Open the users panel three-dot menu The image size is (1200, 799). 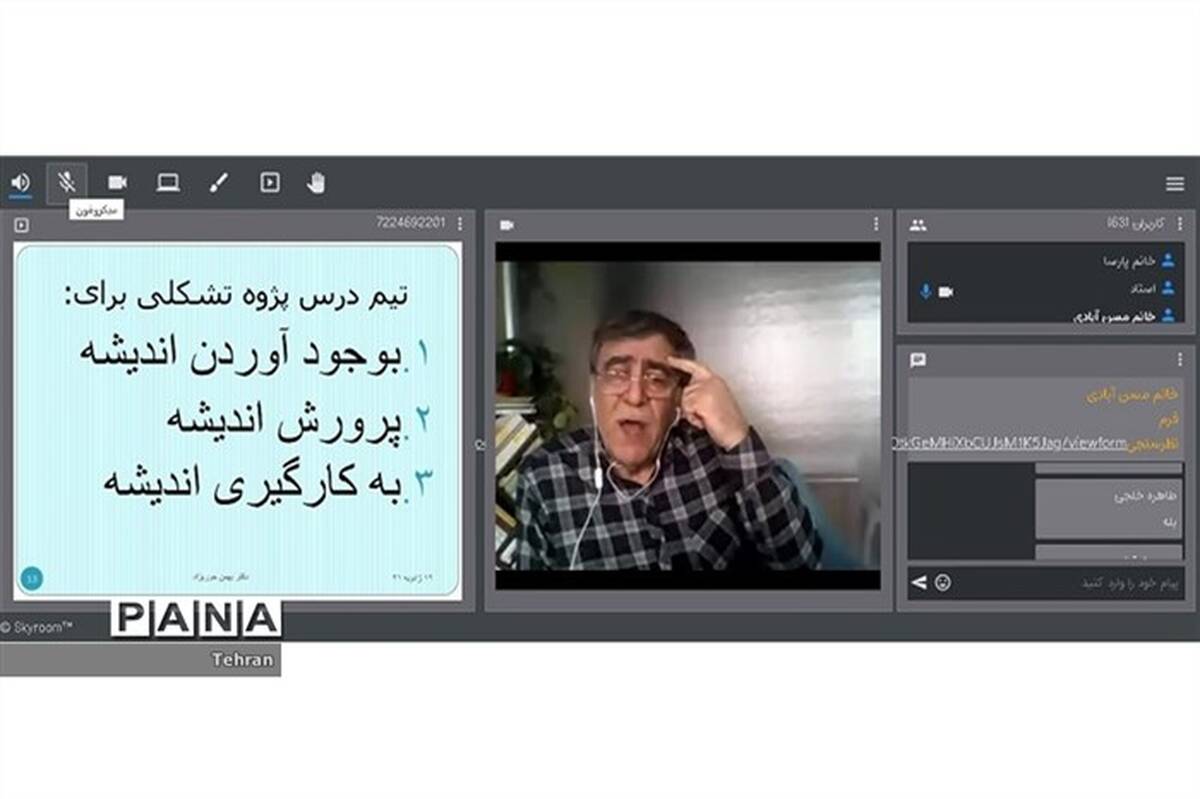[x=1180, y=224]
